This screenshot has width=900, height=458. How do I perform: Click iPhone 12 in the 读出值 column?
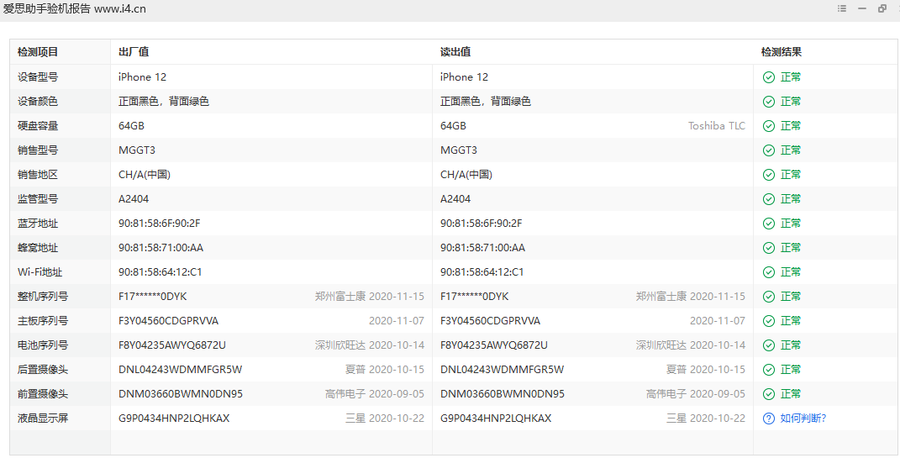pyautogui.click(x=464, y=77)
